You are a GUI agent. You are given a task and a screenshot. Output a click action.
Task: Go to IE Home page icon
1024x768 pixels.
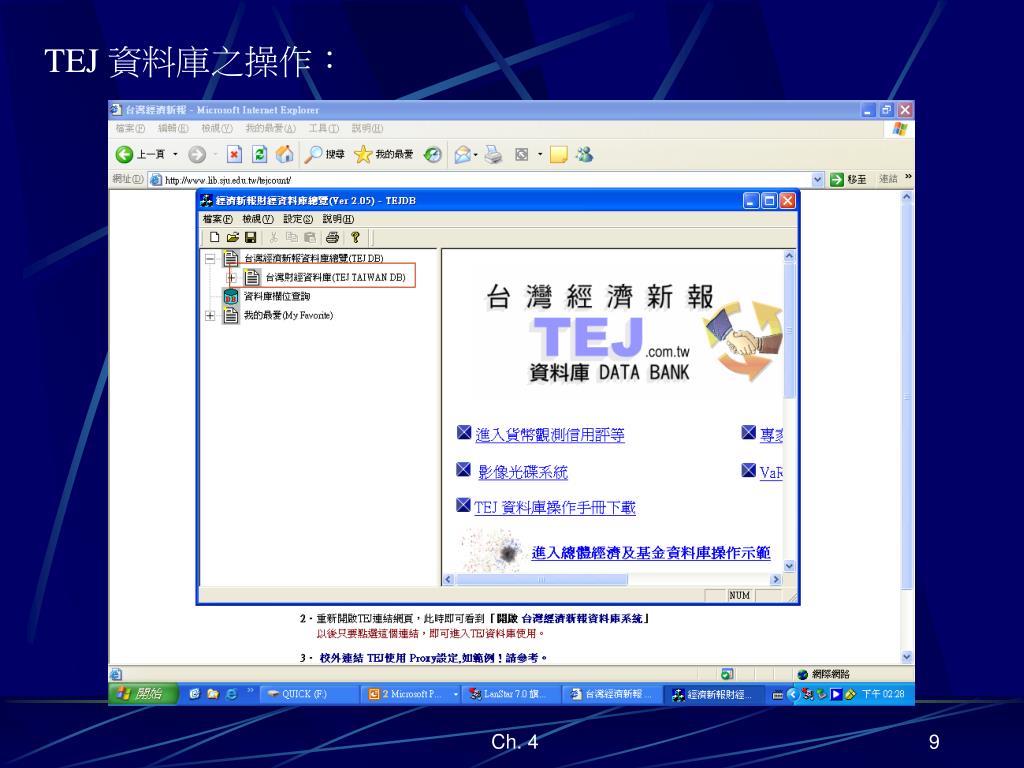(285, 154)
